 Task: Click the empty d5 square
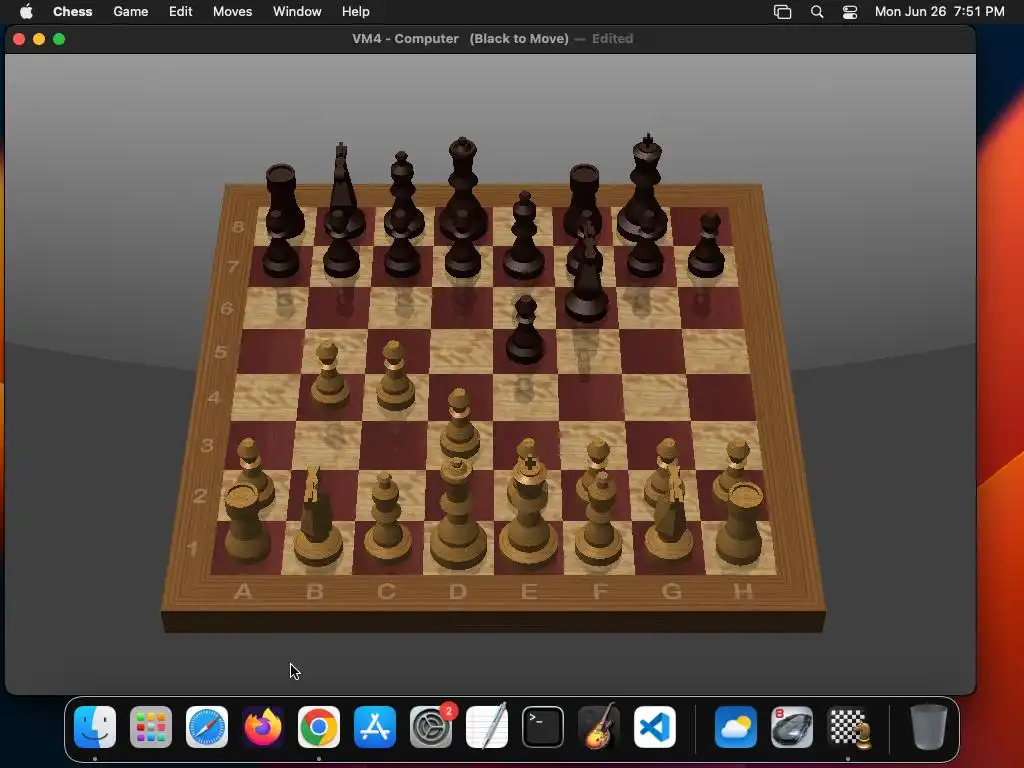(462, 351)
